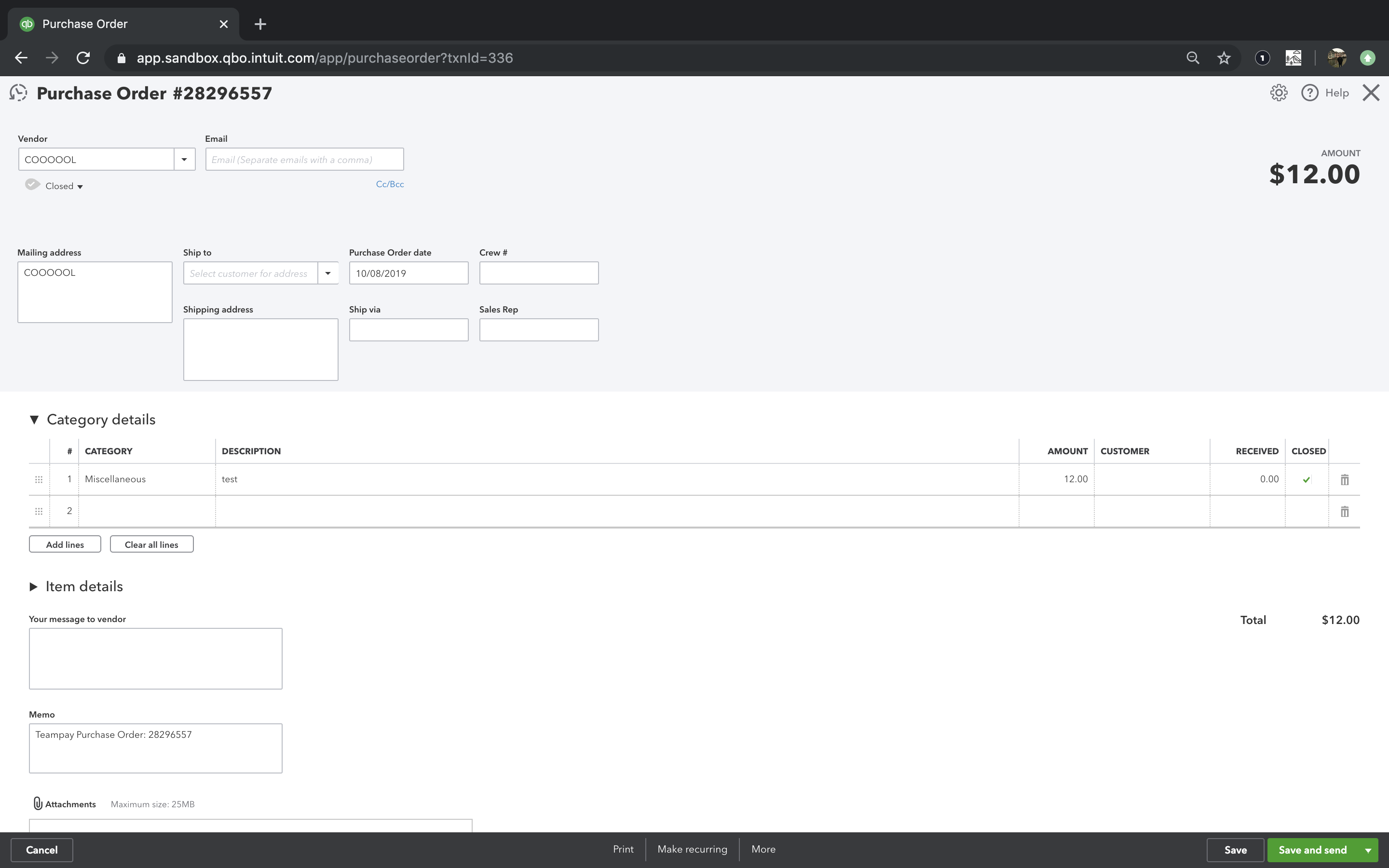Click the green browser update icon
The height and width of the screenshot is (868, 1389).
(1368, 58)
